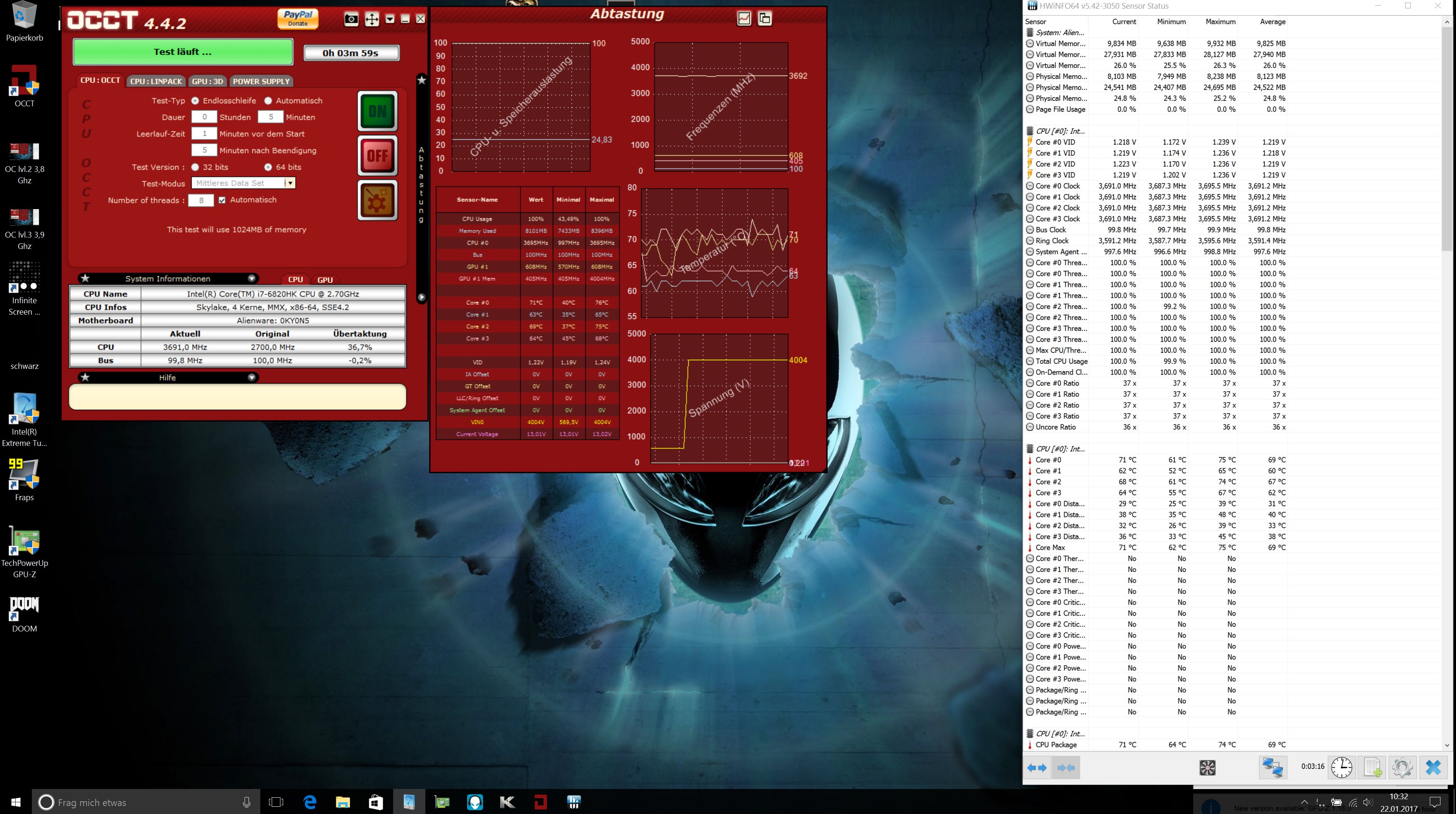Click the Dauer Stunden input field

click(204, 117)
